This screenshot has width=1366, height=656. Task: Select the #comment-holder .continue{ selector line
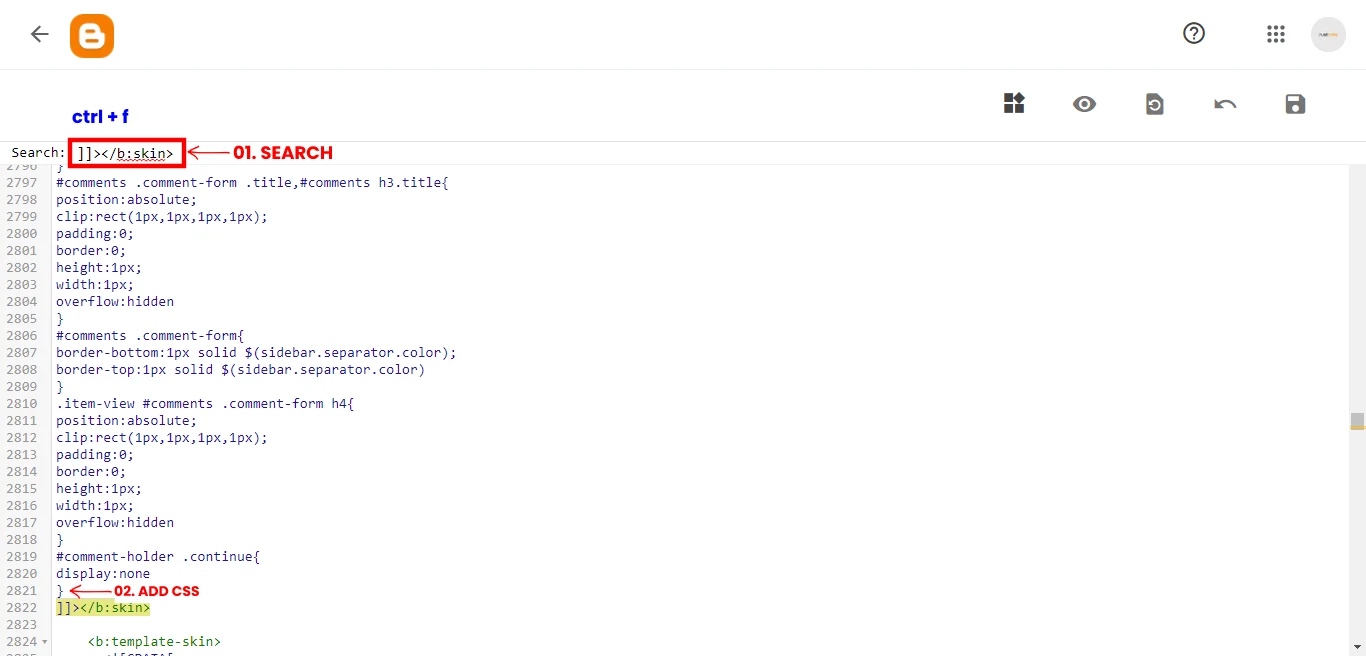pos(157,556)
